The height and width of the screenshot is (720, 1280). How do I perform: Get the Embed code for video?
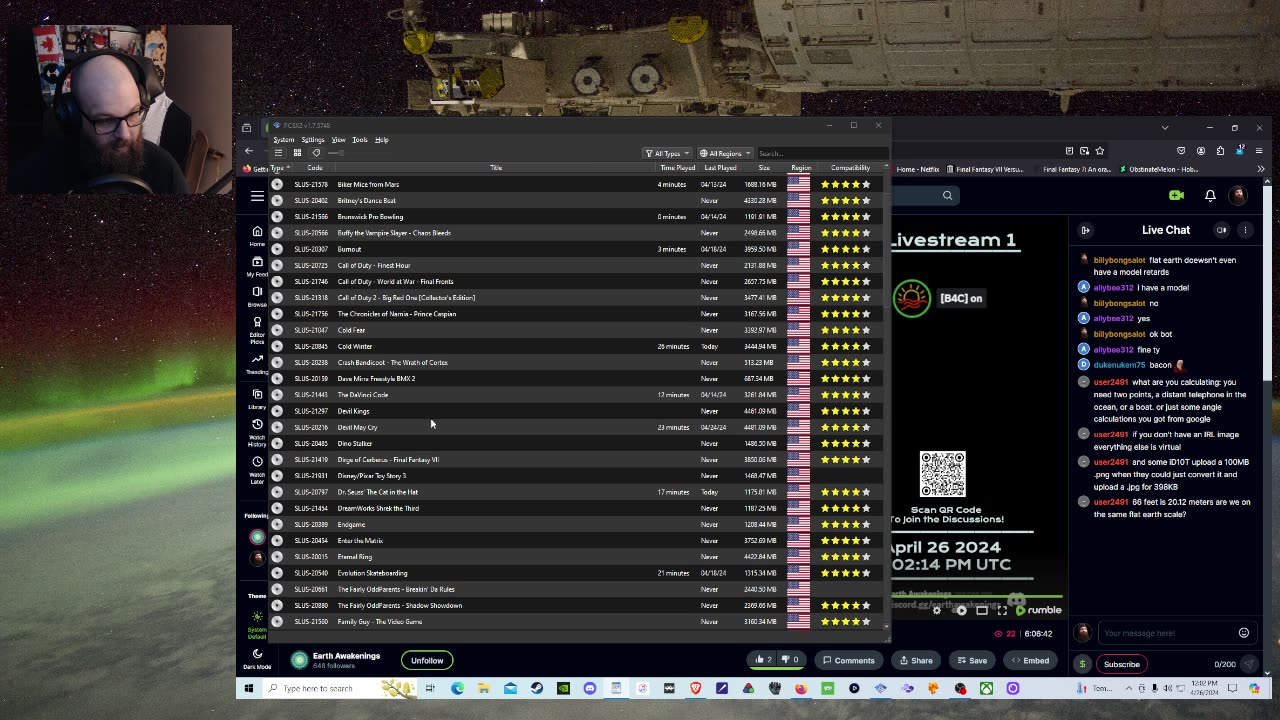pyautogui.click(x=1030, y=660)
